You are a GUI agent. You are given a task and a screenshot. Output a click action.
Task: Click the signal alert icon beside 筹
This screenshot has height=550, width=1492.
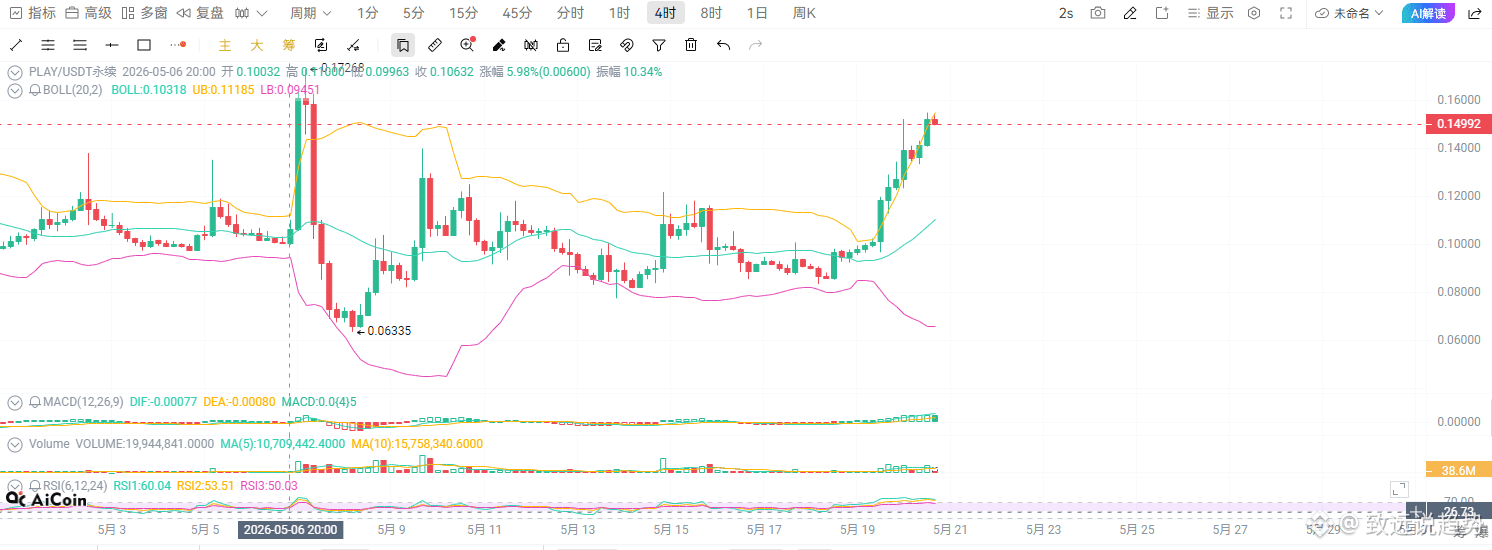[321, 45]
